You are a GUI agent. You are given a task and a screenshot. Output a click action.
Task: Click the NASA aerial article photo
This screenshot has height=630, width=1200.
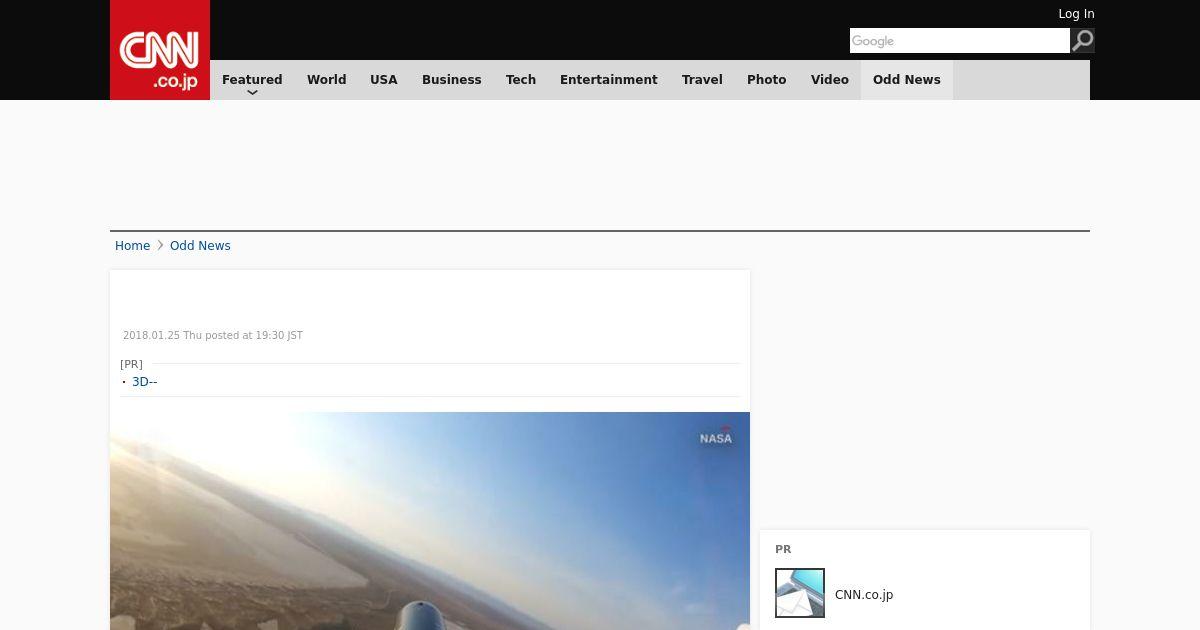tap(430, 521)
